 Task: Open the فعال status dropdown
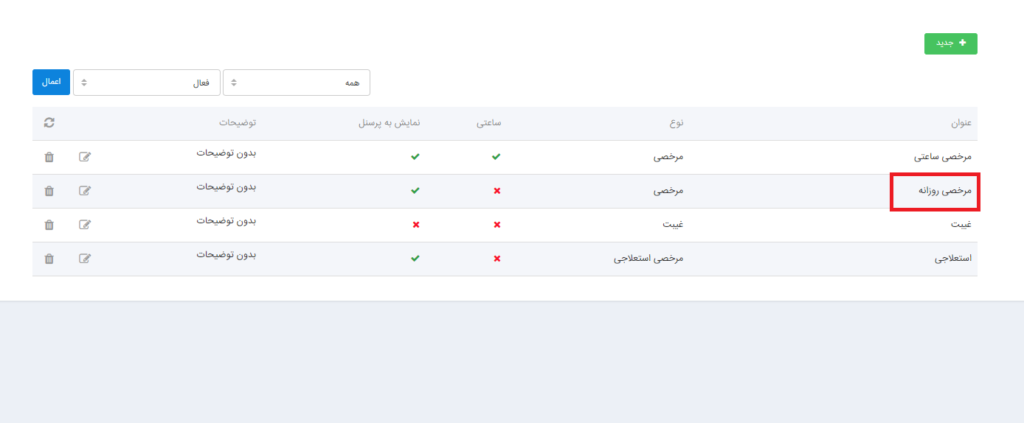(x=146, y=83)
